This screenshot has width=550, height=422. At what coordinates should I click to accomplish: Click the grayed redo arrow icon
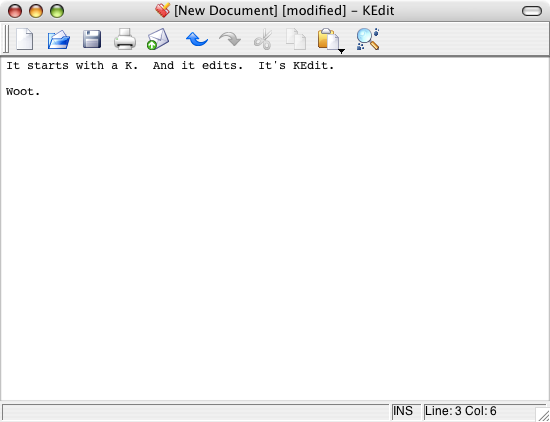coord(230,39)
